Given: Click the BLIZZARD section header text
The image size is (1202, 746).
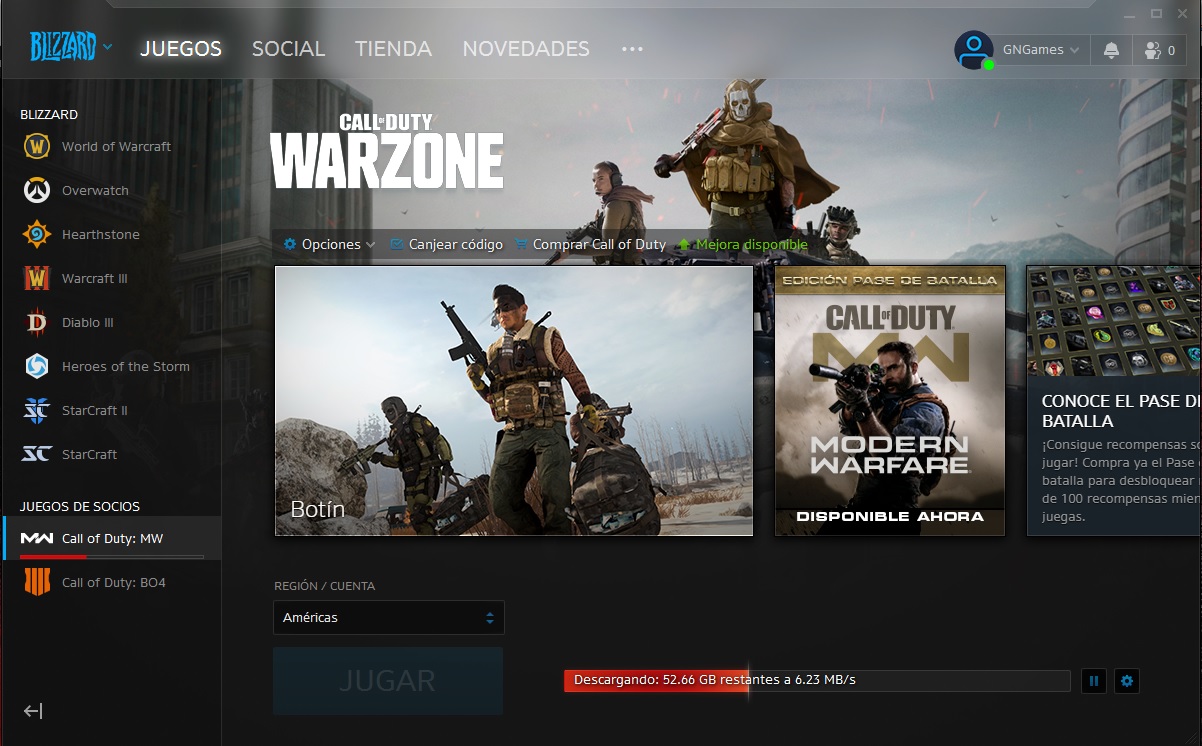Looking at the screenshot, I should point(49,115).
